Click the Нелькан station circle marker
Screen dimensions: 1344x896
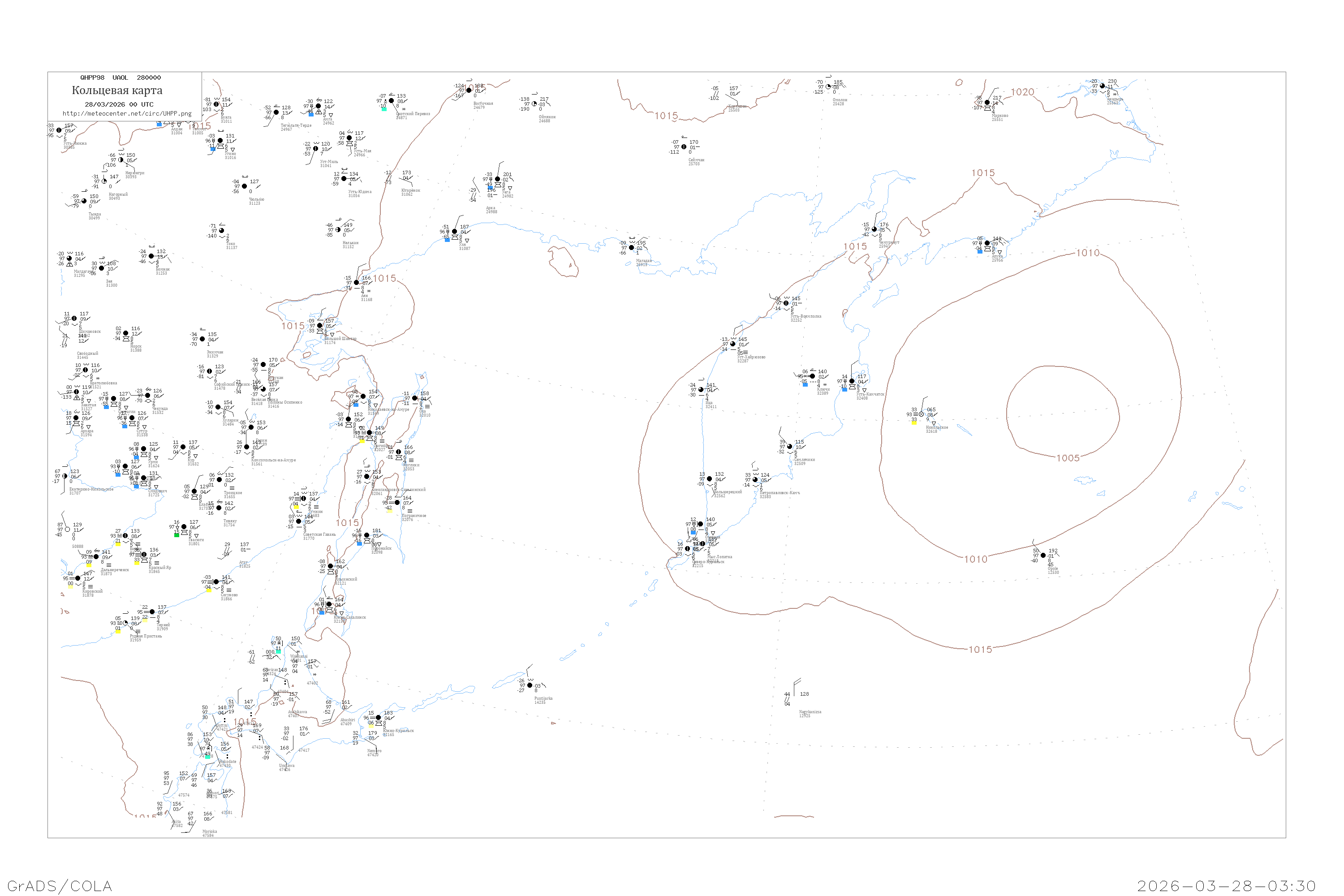pos(338,230)
